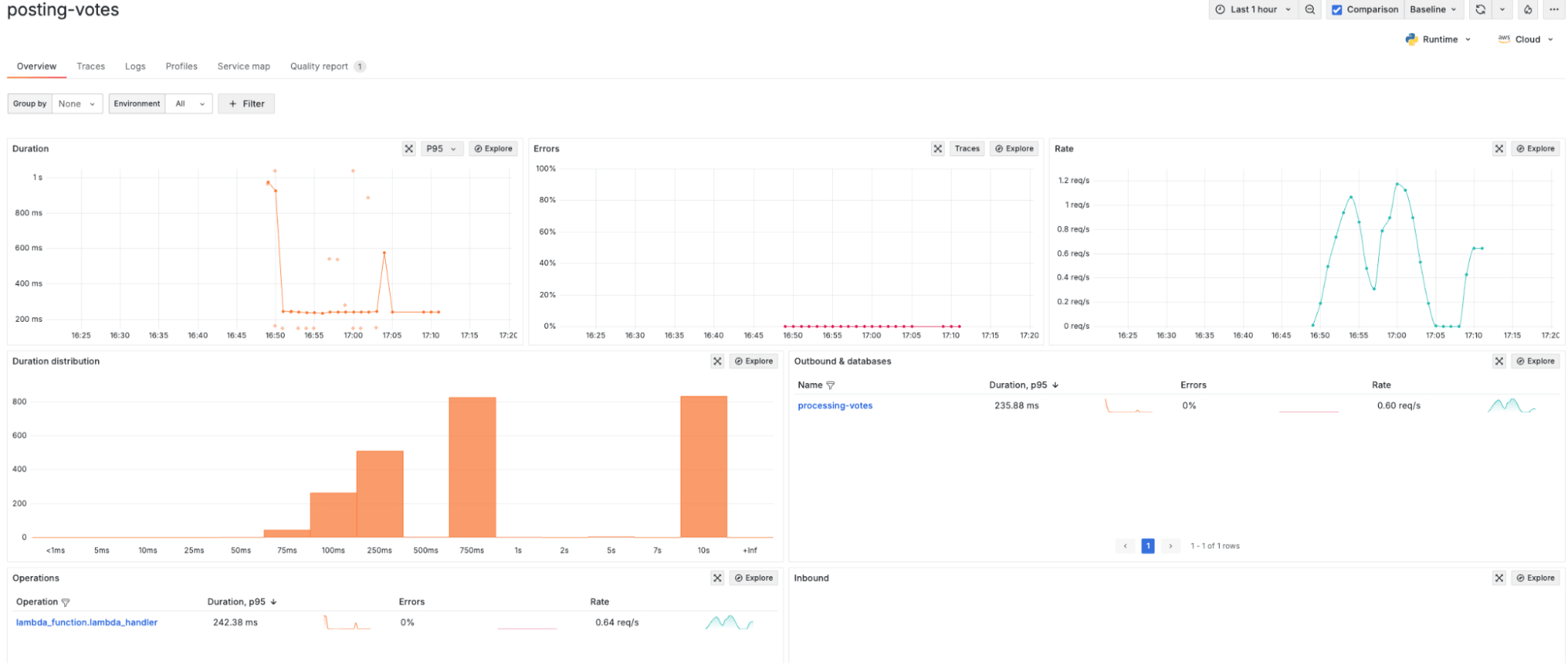Viewport: 1568px width, 664px height.
Task: Click the X icon on Inbound panel
Action: tap(1499, 578)
